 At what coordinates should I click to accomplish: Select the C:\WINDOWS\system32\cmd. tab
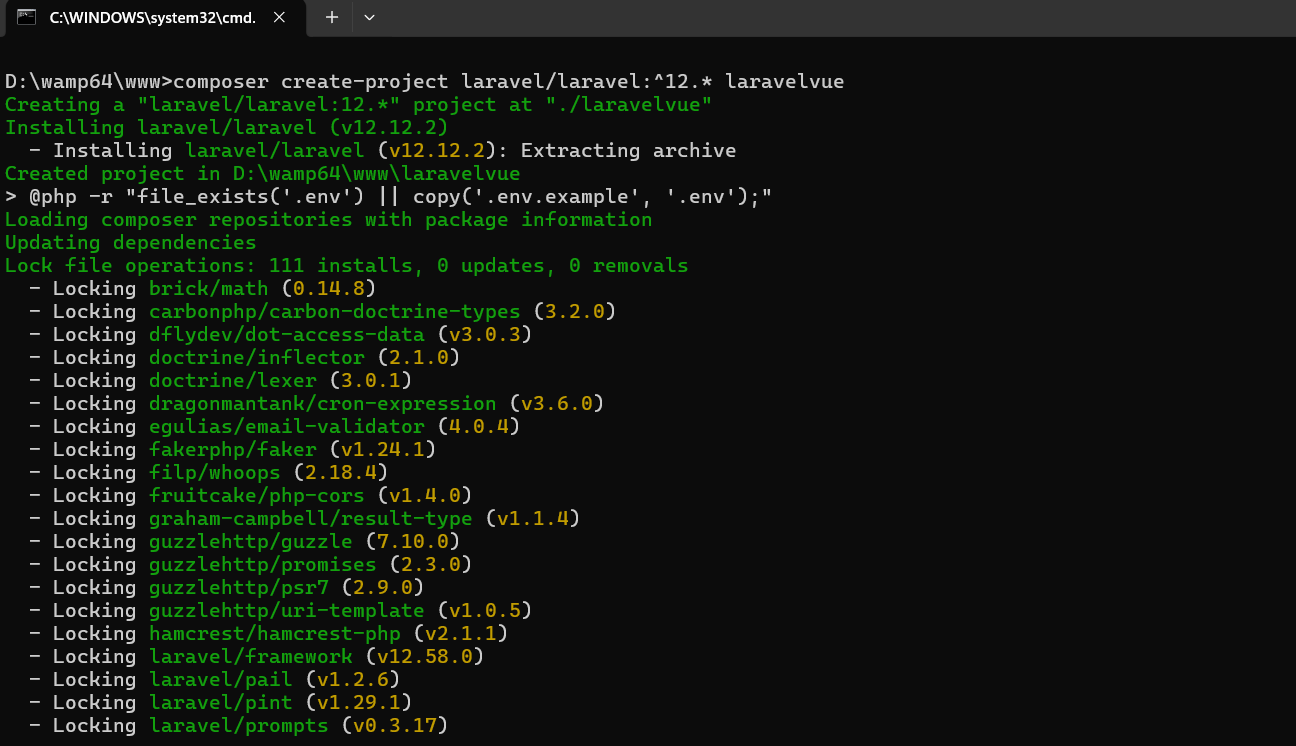click(154, 18)
